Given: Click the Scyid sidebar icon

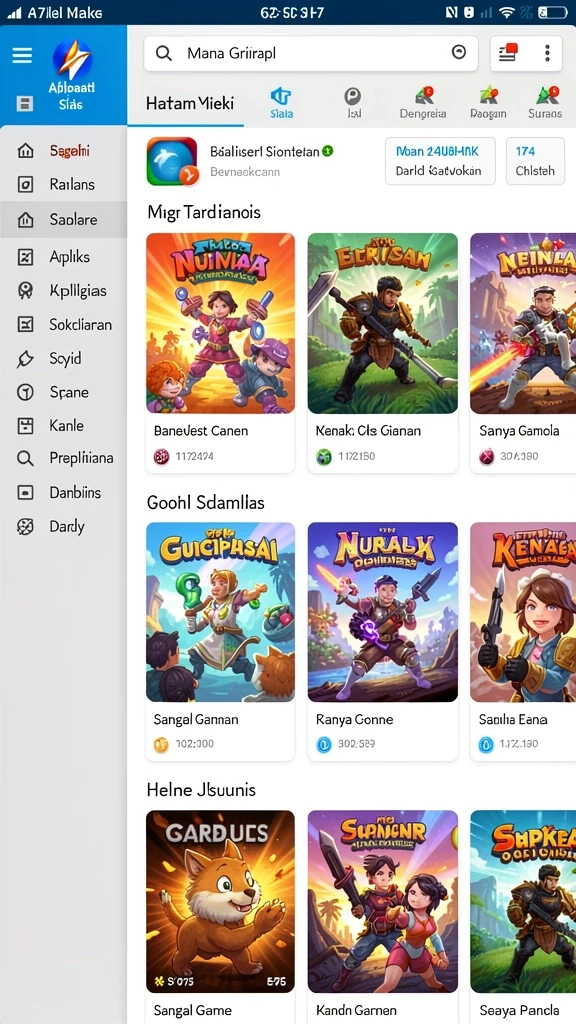Looking at the screenshot, I should (25, 359).
